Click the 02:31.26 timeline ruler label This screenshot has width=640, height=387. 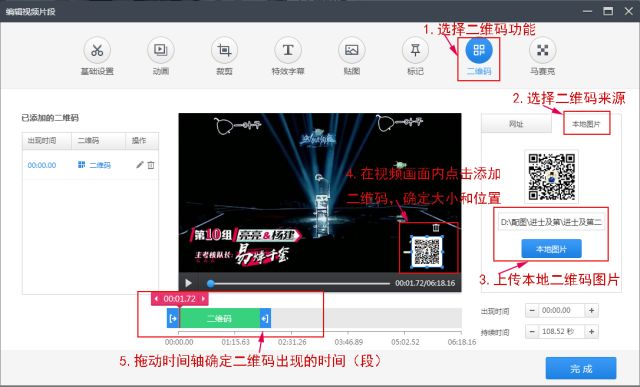292,342
